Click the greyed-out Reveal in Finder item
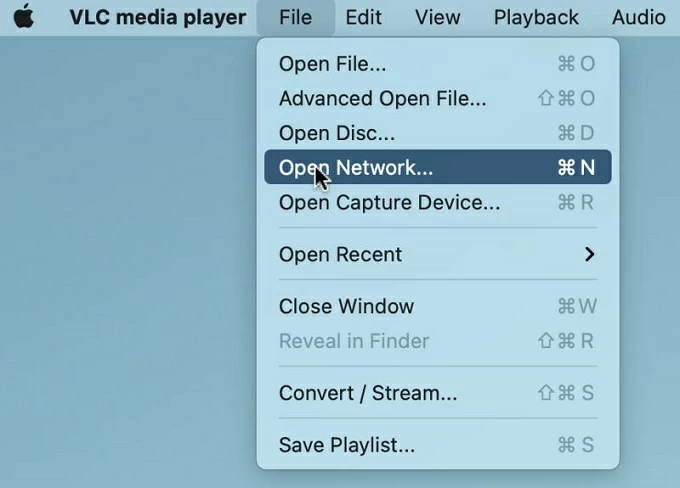The image size is (680, 488). [353, 341]
